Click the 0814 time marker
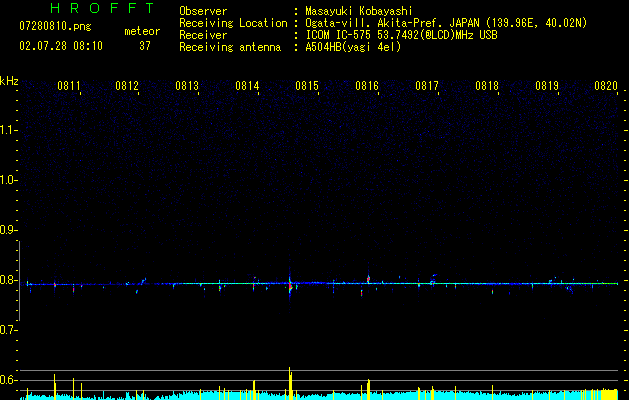This screenshot has width=629, height=400. click(x=247, y=86)
